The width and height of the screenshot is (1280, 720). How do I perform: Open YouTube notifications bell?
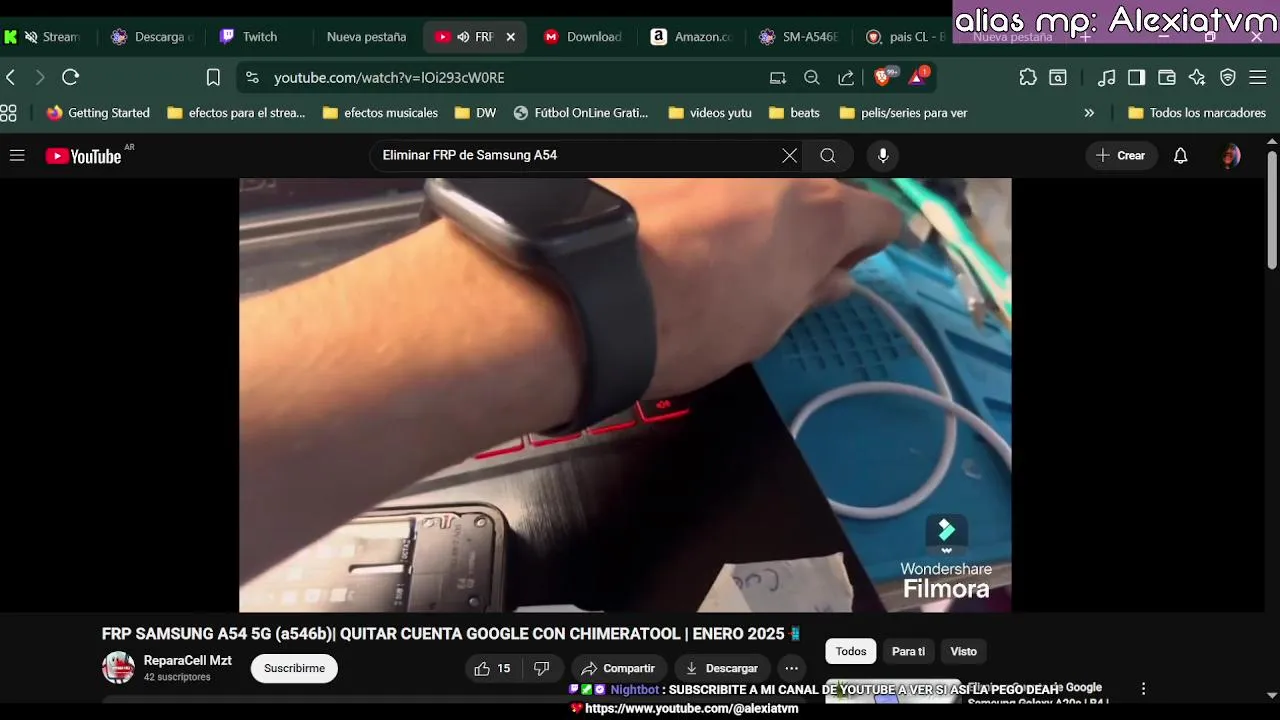point(1180,155)
